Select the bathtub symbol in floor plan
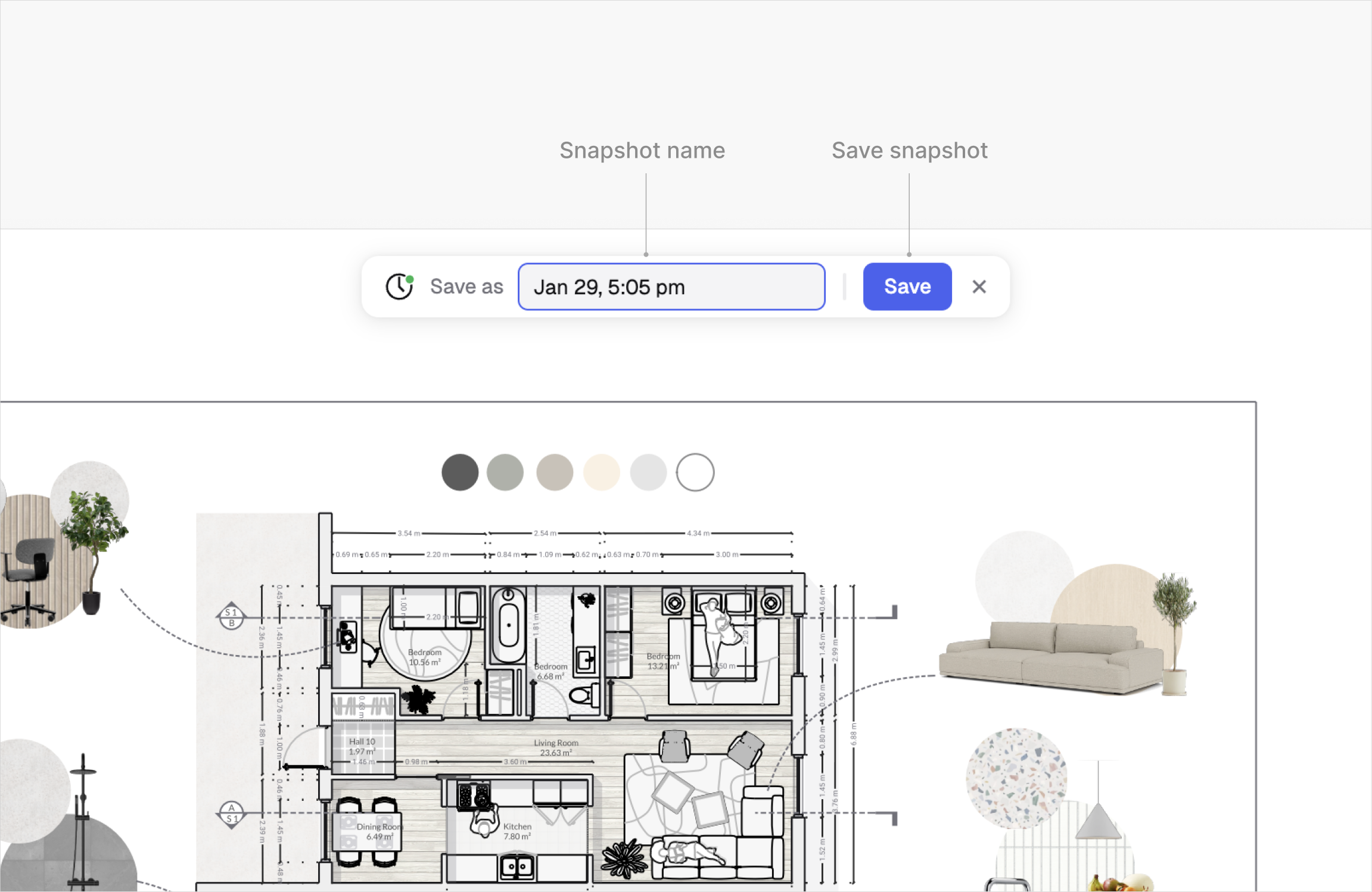The width and height of the screenshot is (1372, 892). point(508,625)
